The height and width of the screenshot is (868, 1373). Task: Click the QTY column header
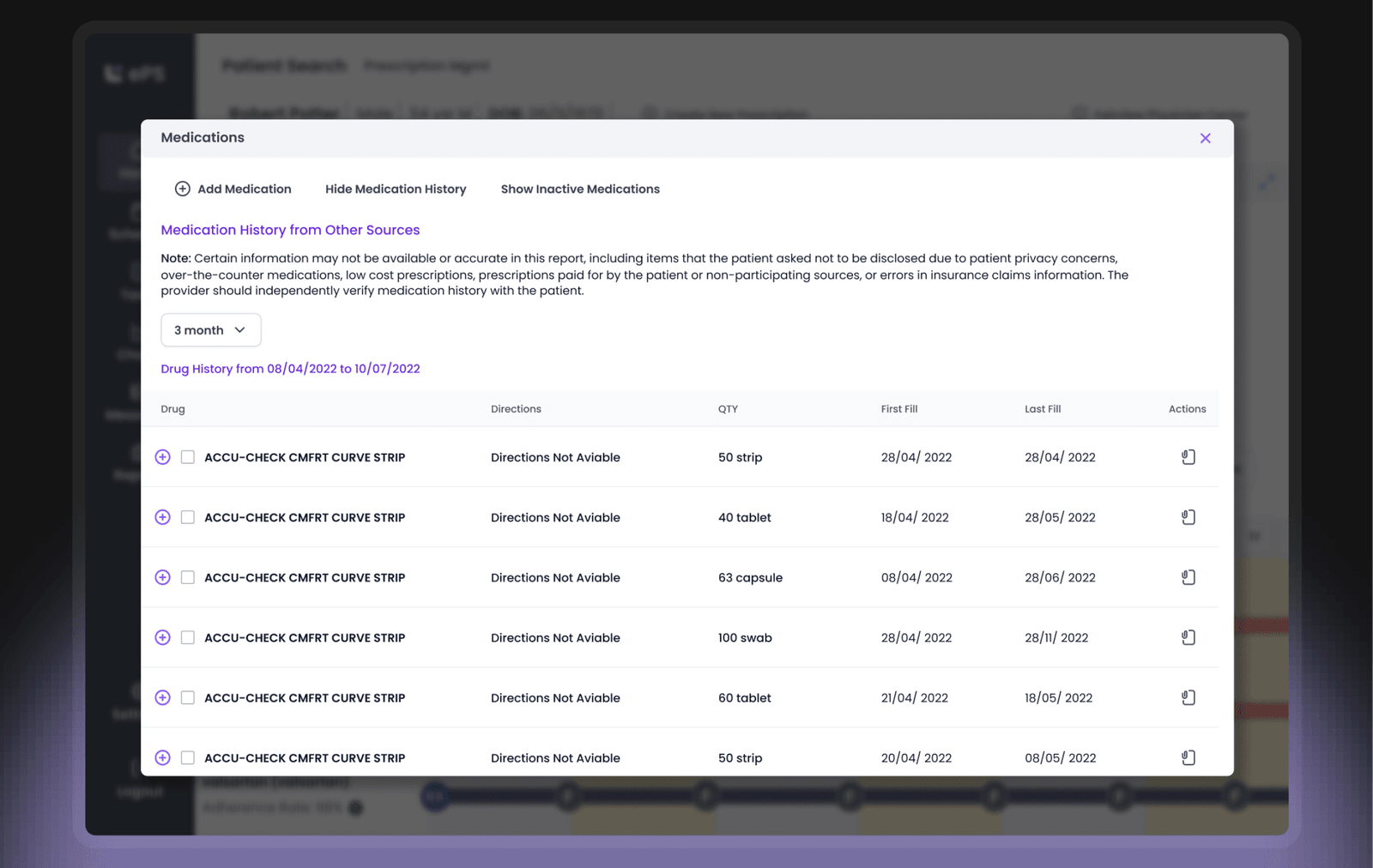[728, 409]
